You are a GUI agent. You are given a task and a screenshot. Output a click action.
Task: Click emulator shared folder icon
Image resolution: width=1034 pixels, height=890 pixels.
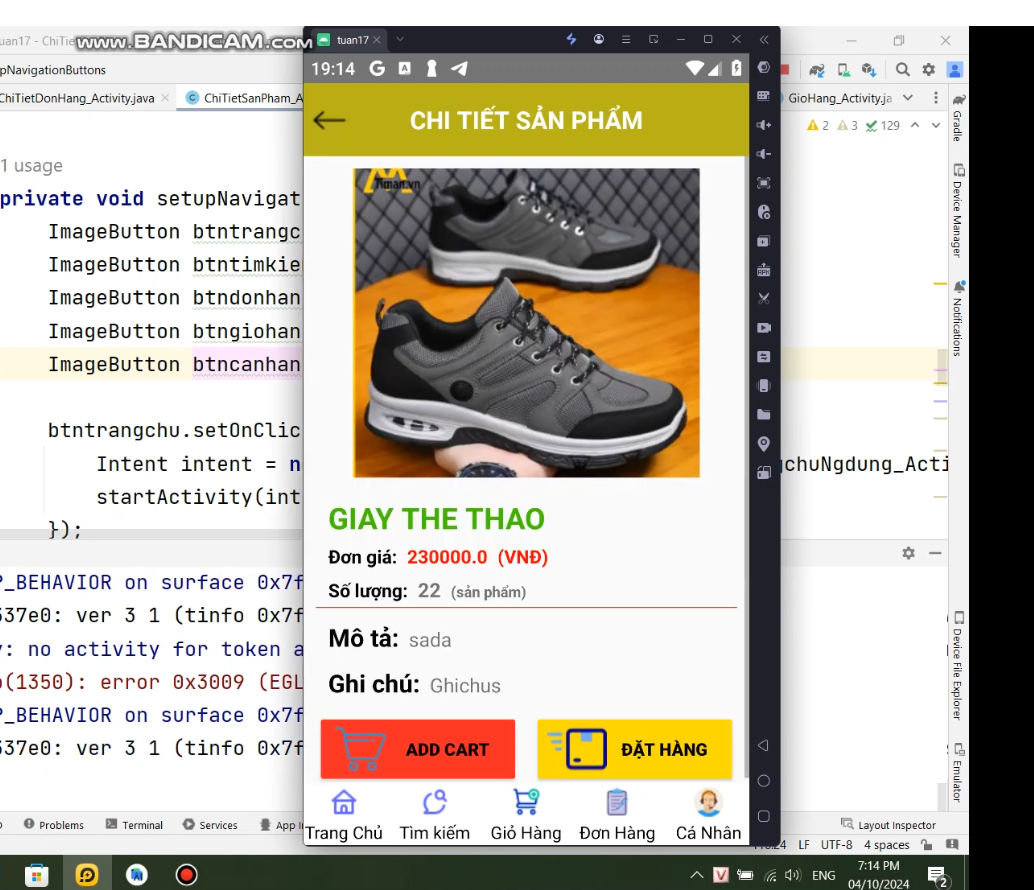pyautogui.click(x=764, y=415)
